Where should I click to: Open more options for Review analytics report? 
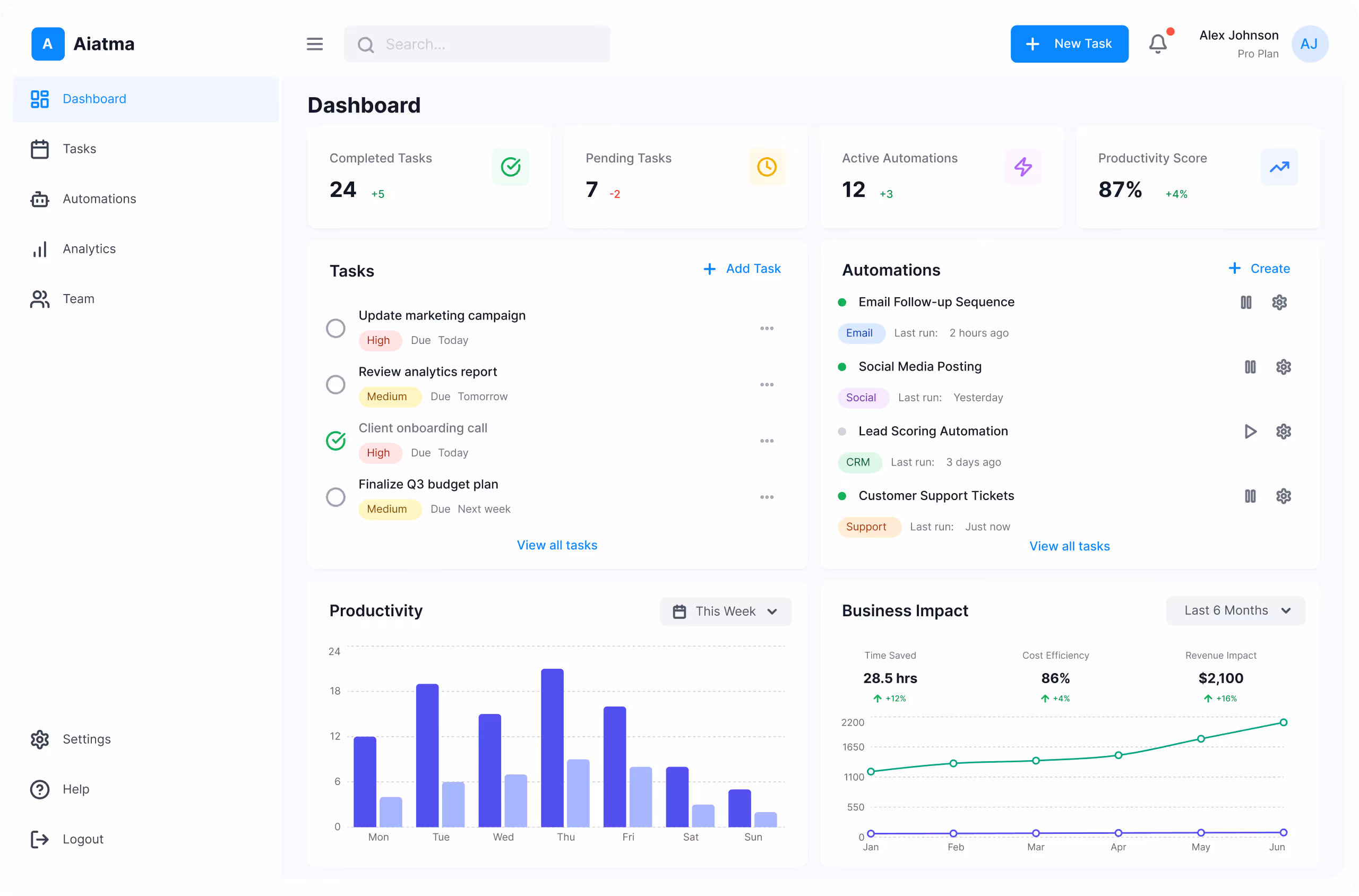pyautogui.click(x=767, y=385)
